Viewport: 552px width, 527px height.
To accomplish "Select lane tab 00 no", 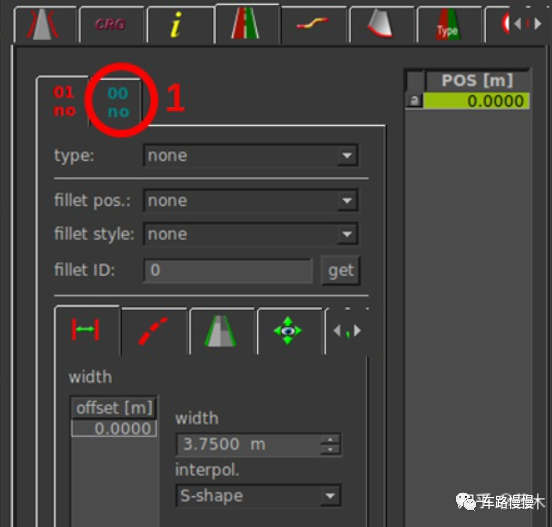I will pos(118,102).
